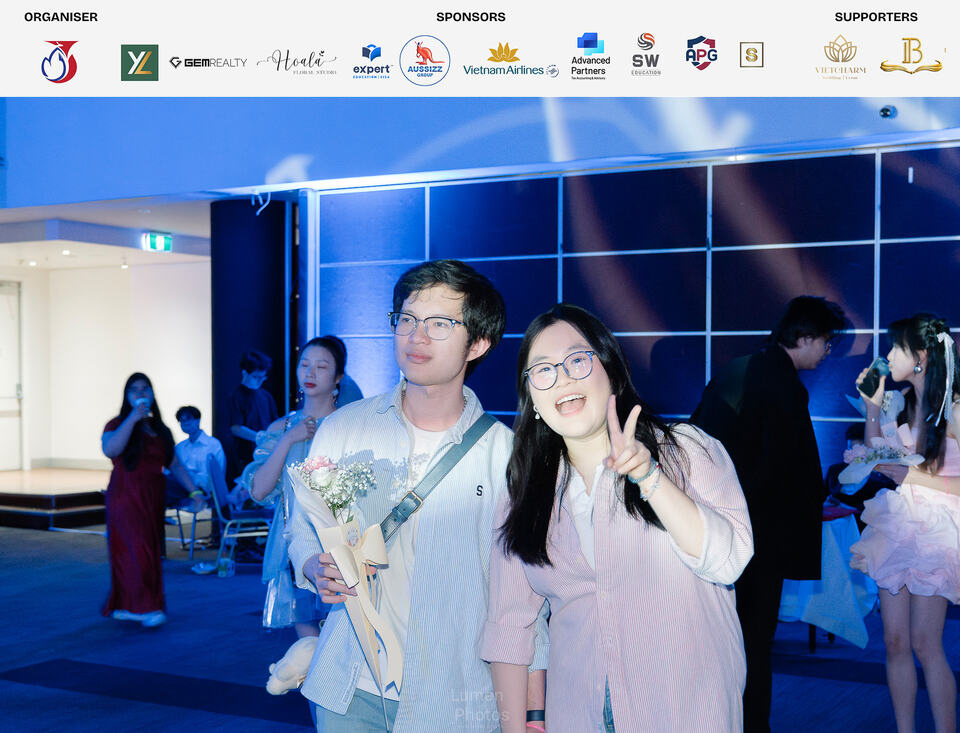
Task: Click the organiser's red and blue flame logo
Action: 59,61
